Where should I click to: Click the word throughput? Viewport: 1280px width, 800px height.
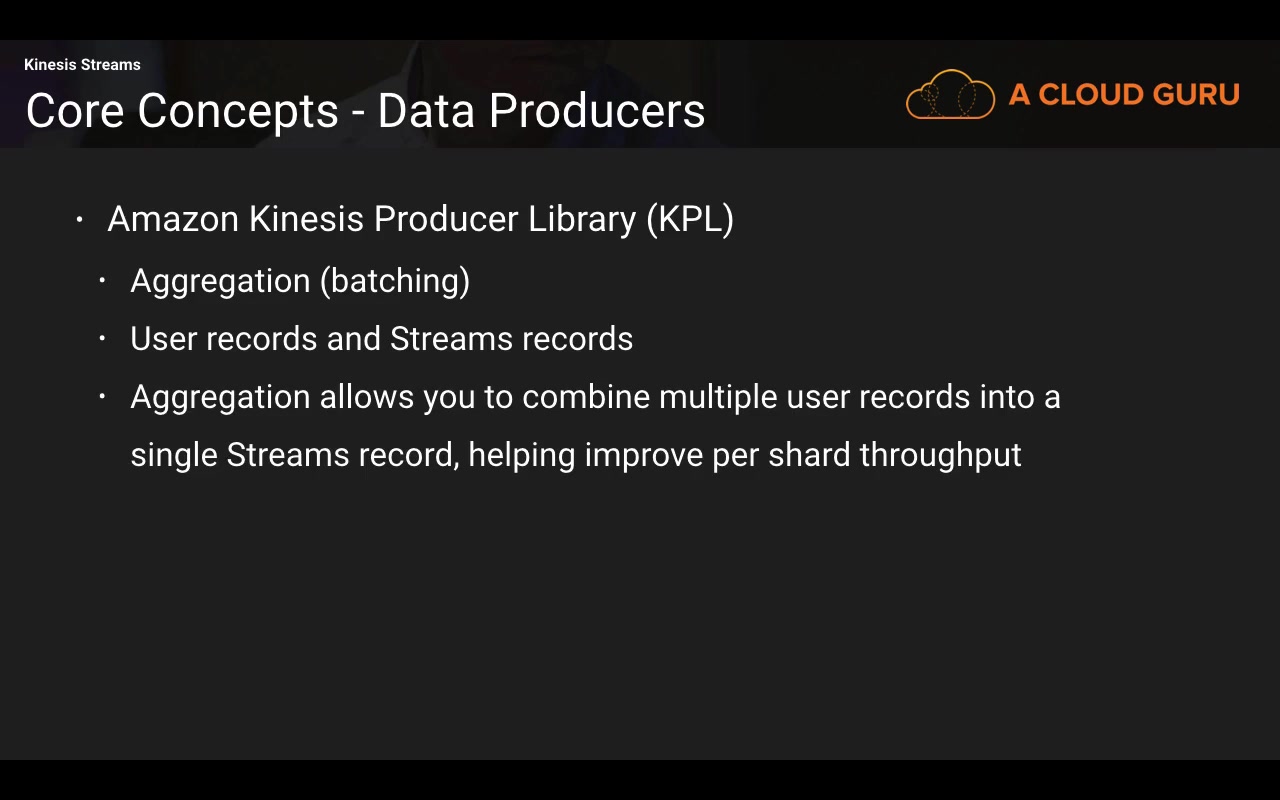click(x=940, y=455)
